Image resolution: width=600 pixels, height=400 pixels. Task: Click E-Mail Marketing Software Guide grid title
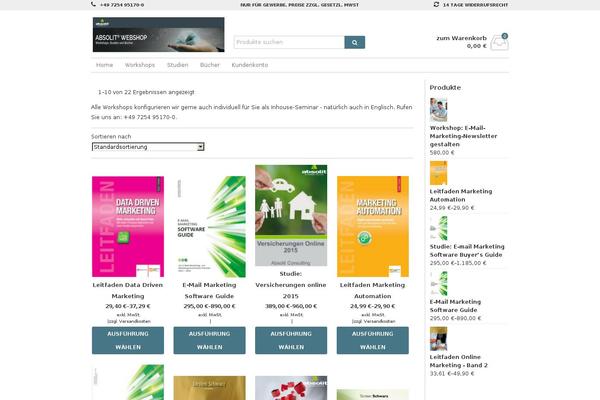(209, 291)
